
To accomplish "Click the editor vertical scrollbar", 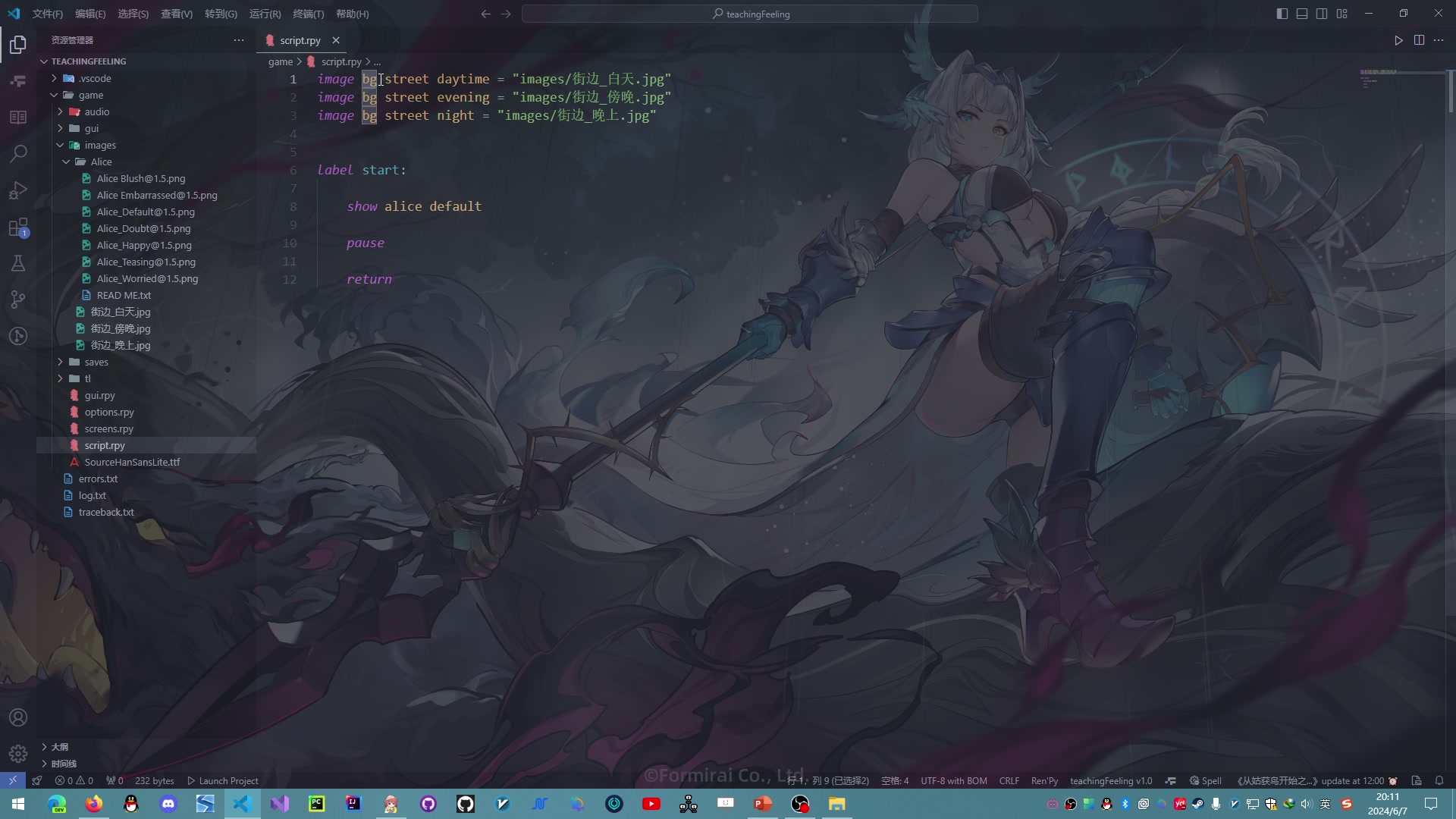I will (1451, 92).
